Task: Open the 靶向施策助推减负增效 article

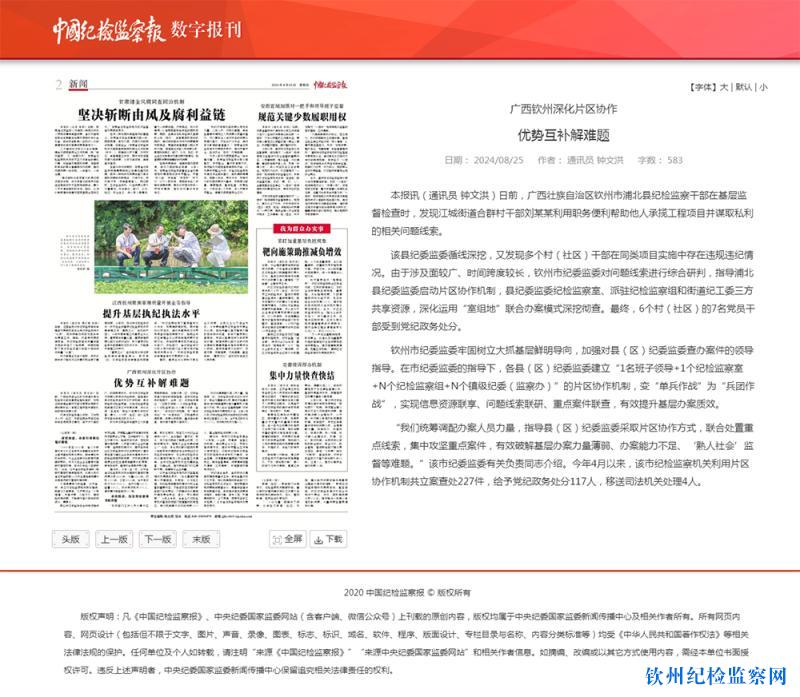Action: (x=302, y=252)
